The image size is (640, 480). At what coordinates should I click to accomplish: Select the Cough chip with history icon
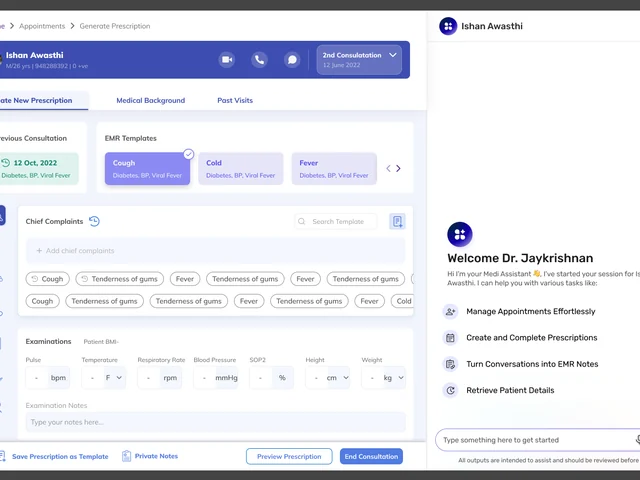pyautogui.click(x=47, y=279)
